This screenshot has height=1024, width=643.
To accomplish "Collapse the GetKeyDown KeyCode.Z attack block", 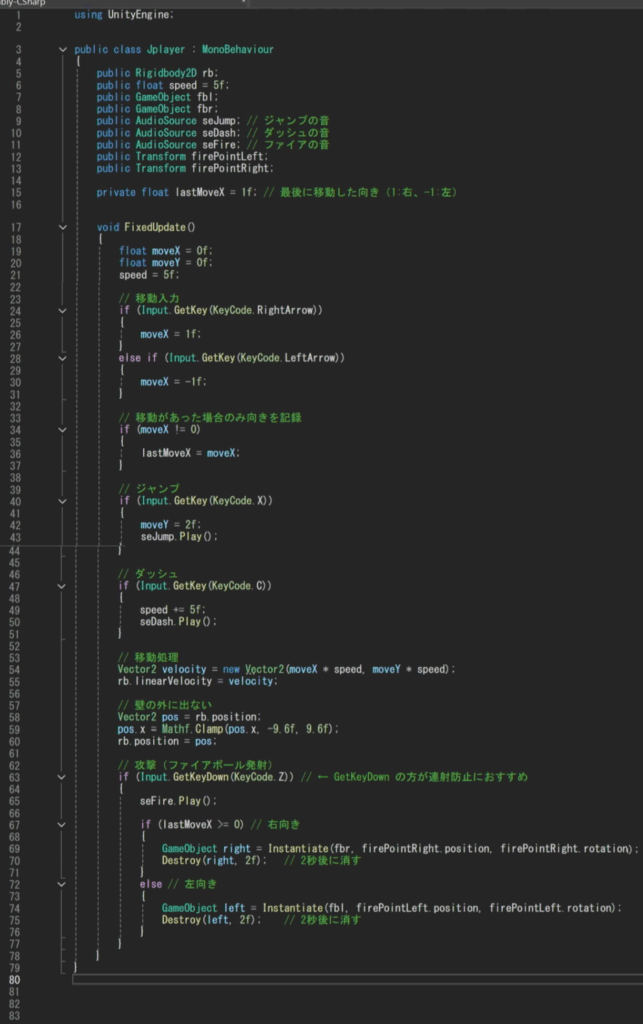I will (x=63, y=776).
